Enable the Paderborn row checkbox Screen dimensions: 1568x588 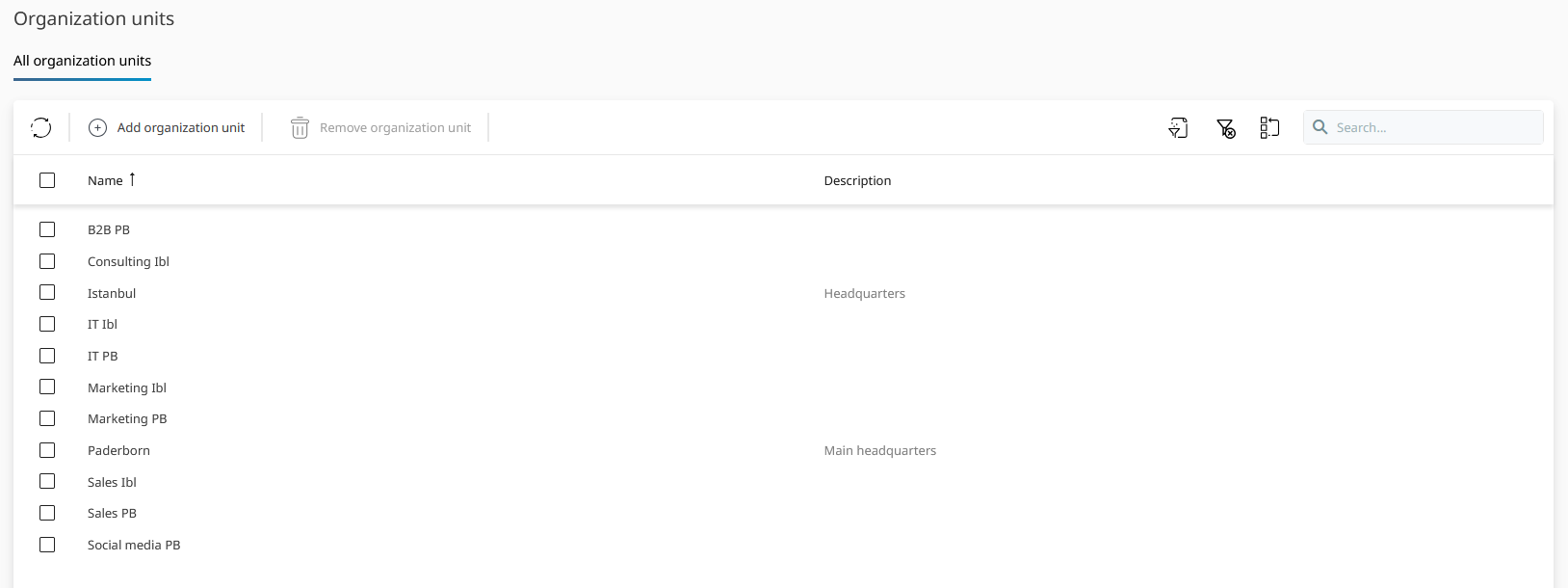point(47,450)
